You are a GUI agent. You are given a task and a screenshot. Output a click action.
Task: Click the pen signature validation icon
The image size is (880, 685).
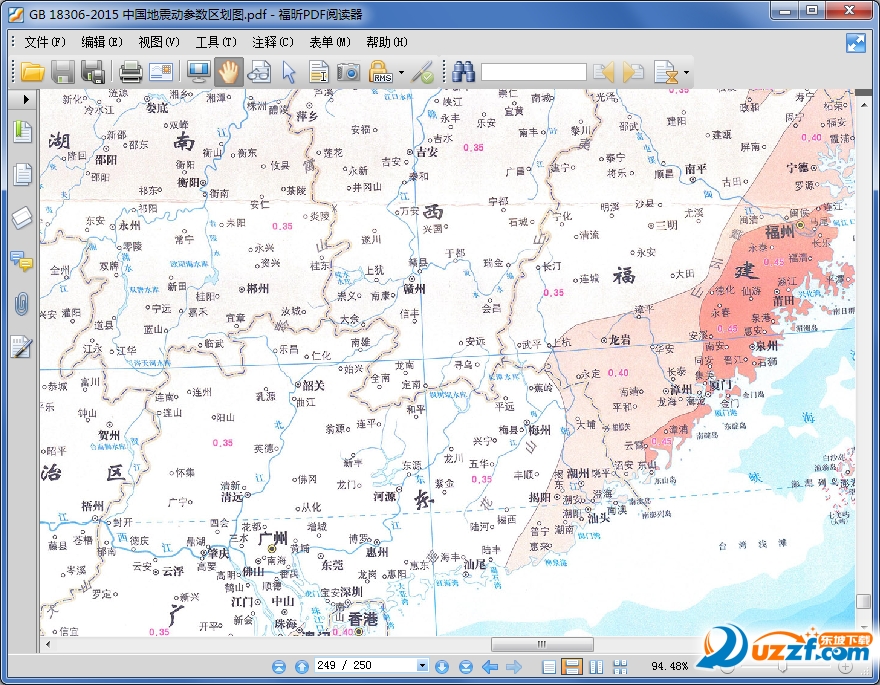(x=422, y=72)
